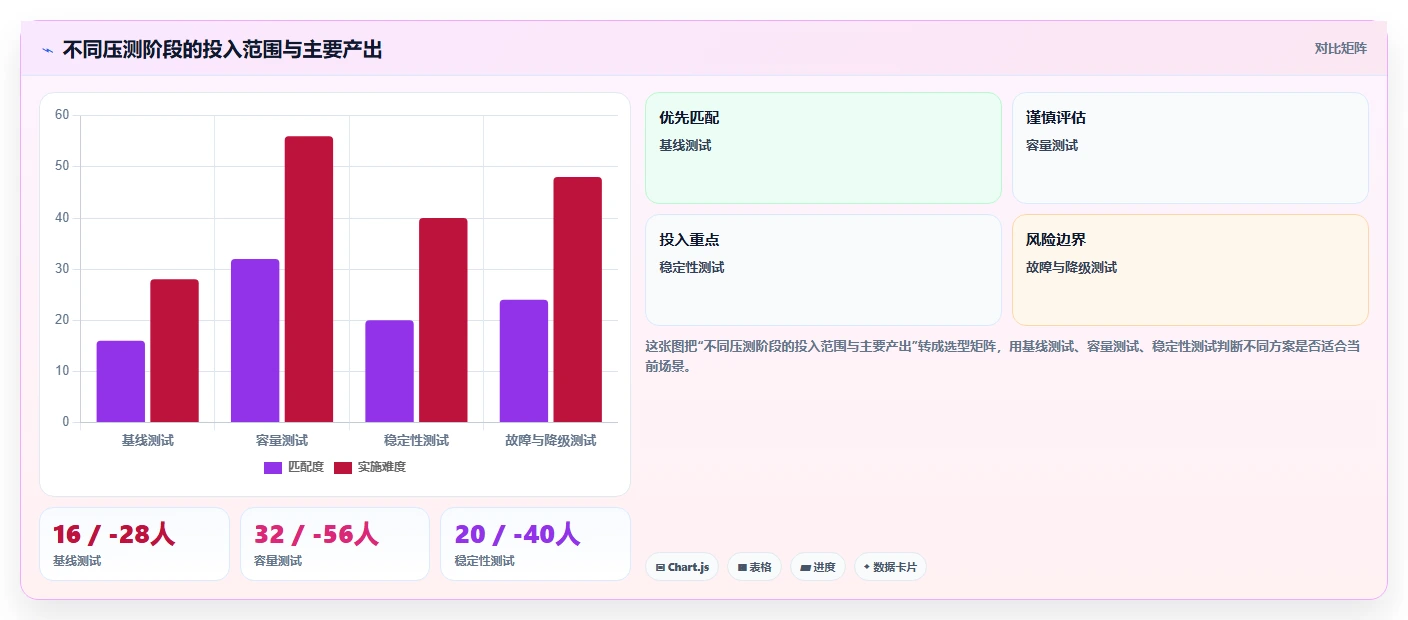Select the 优先匹配 card
1408x620 pixels.
click(823, 148)
